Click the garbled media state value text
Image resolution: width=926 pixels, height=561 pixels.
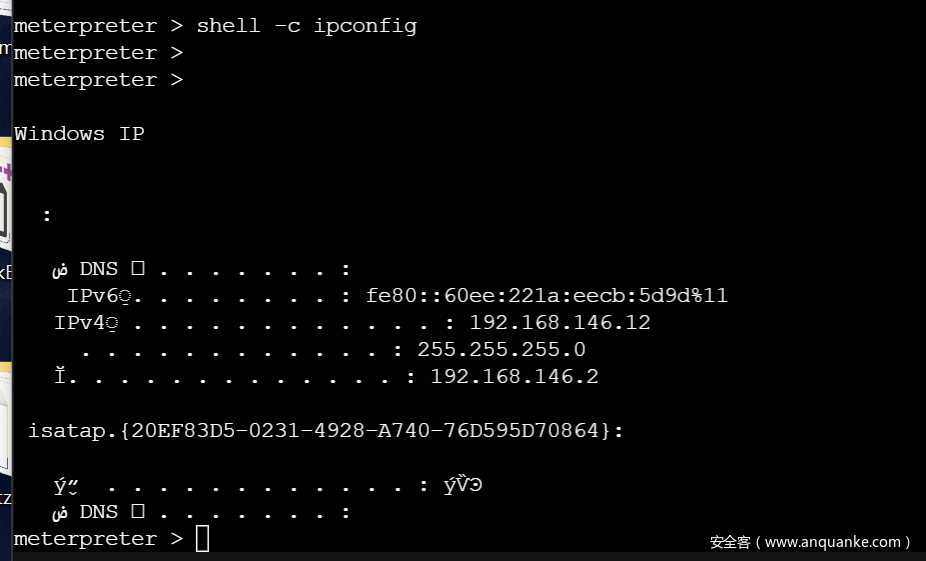[463, 485]
